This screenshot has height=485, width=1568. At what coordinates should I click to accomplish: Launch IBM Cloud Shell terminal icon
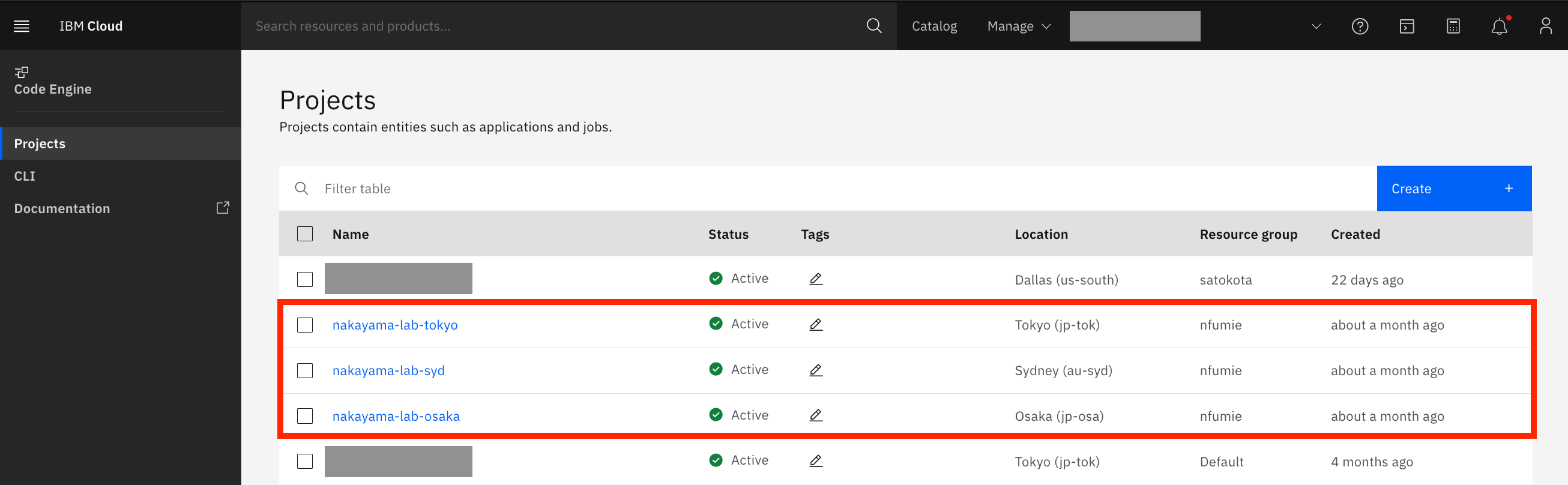(1406, 26)
